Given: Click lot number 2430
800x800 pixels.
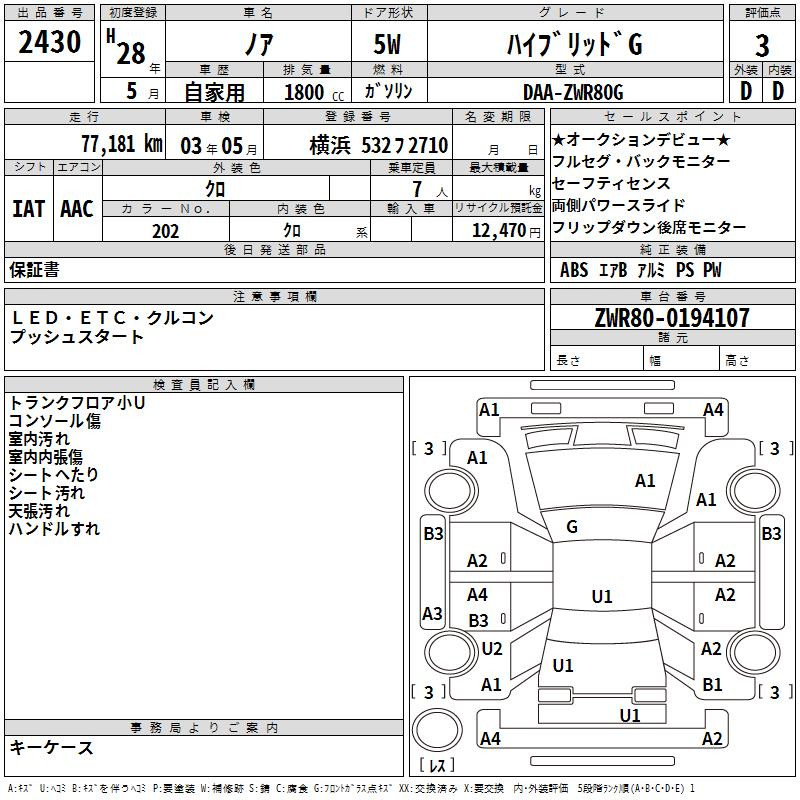Looking at the screenshot, I should pos(49,42).
